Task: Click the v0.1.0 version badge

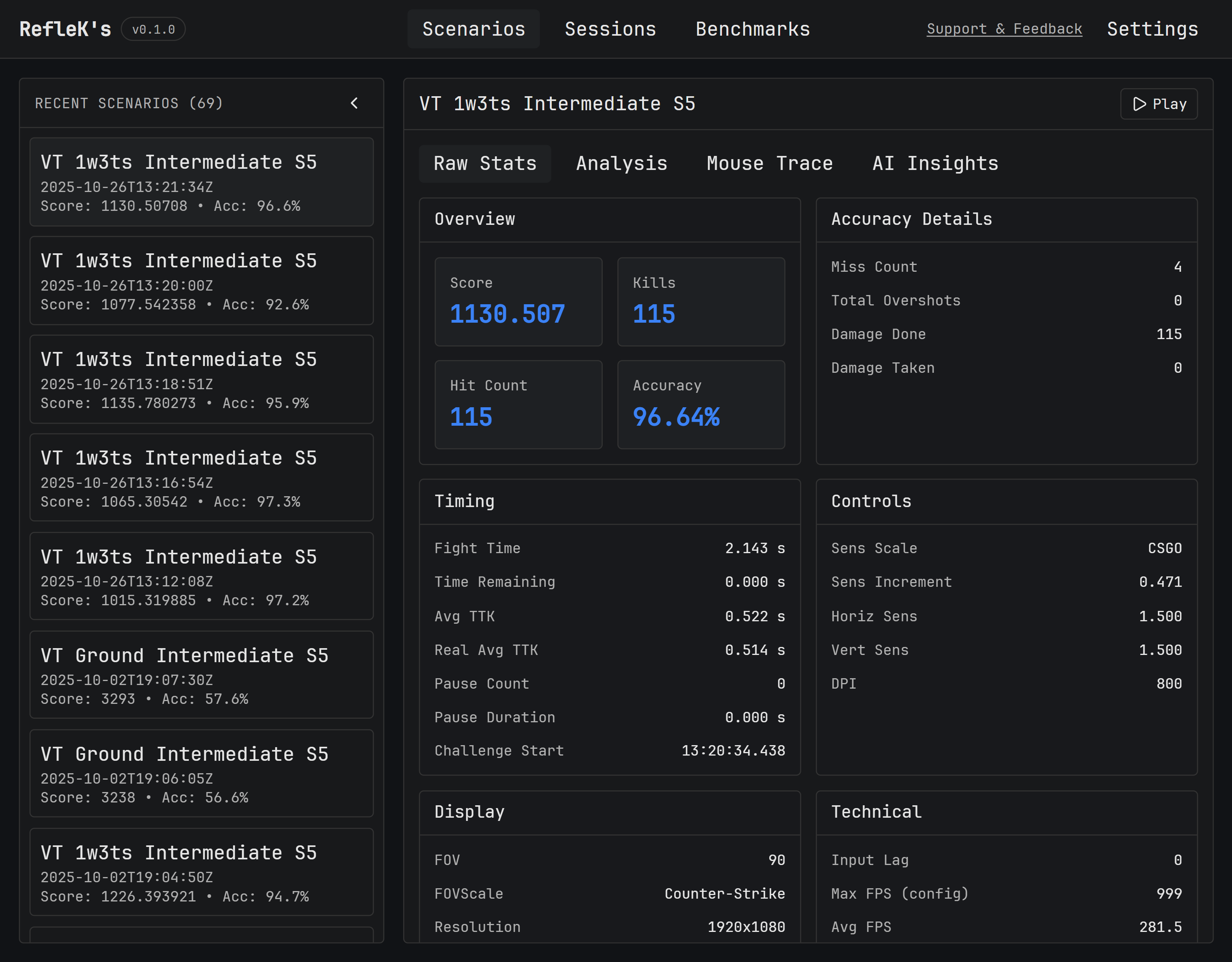Action: coord(153,29)
